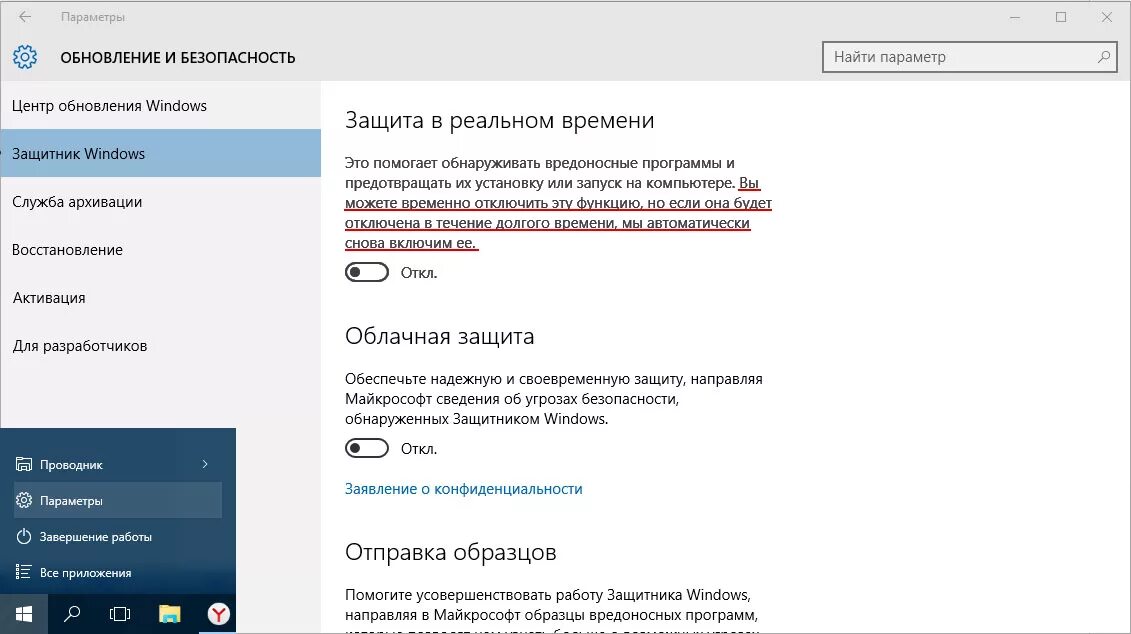1131x634 pixels.
Task: Expand Проводник submenu chevron
Action: point(205,464)
